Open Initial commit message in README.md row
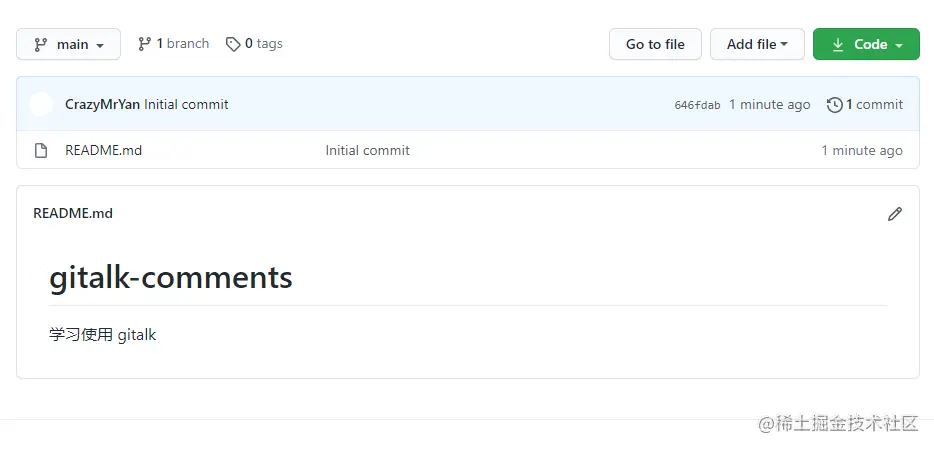The height and width of the screenshot is (449, 934). pos(367,151)
